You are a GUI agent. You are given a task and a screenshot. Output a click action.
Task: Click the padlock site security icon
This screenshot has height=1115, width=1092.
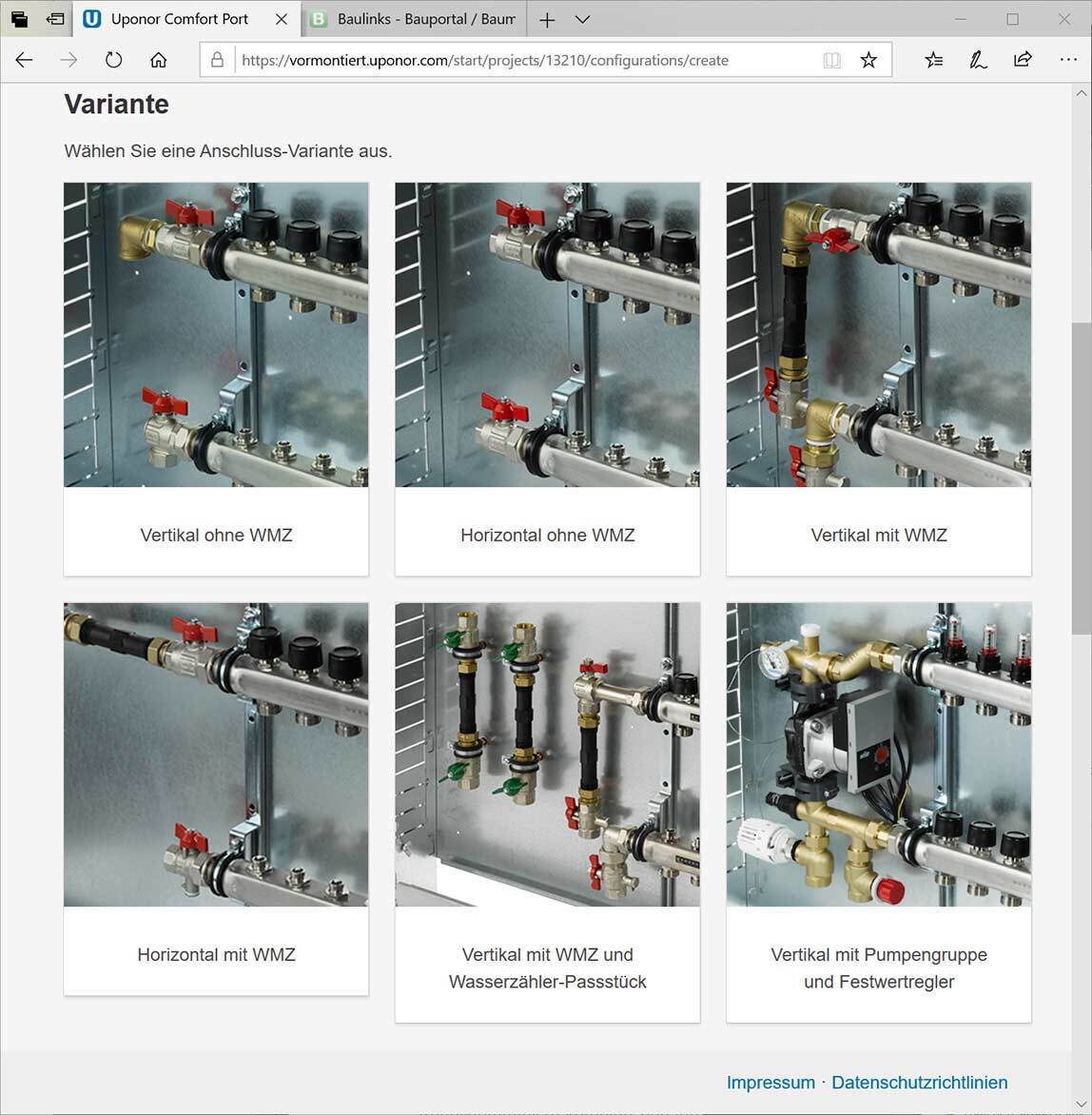coord(218,60)
